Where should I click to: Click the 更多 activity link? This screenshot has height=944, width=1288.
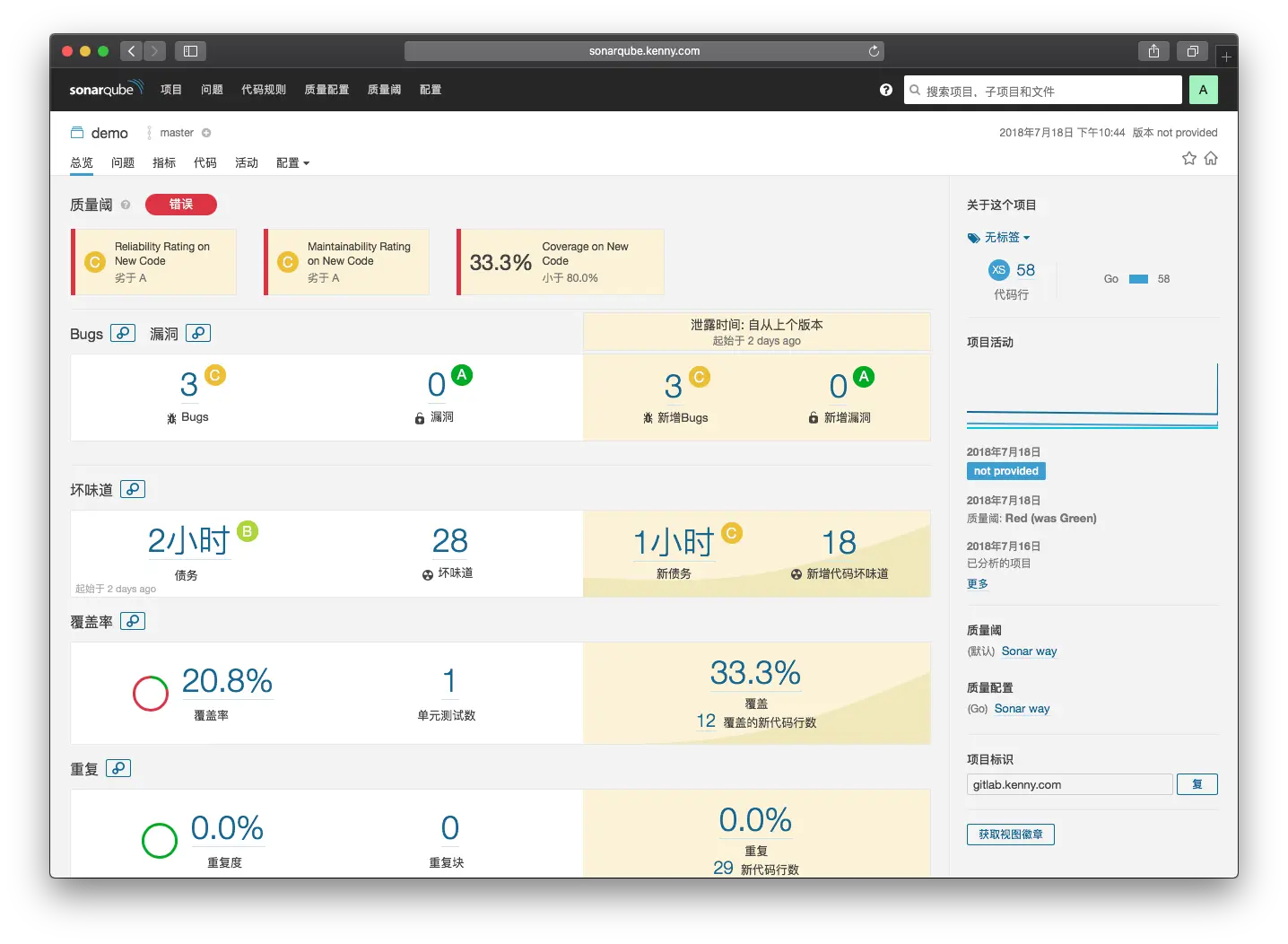(978, 583)
